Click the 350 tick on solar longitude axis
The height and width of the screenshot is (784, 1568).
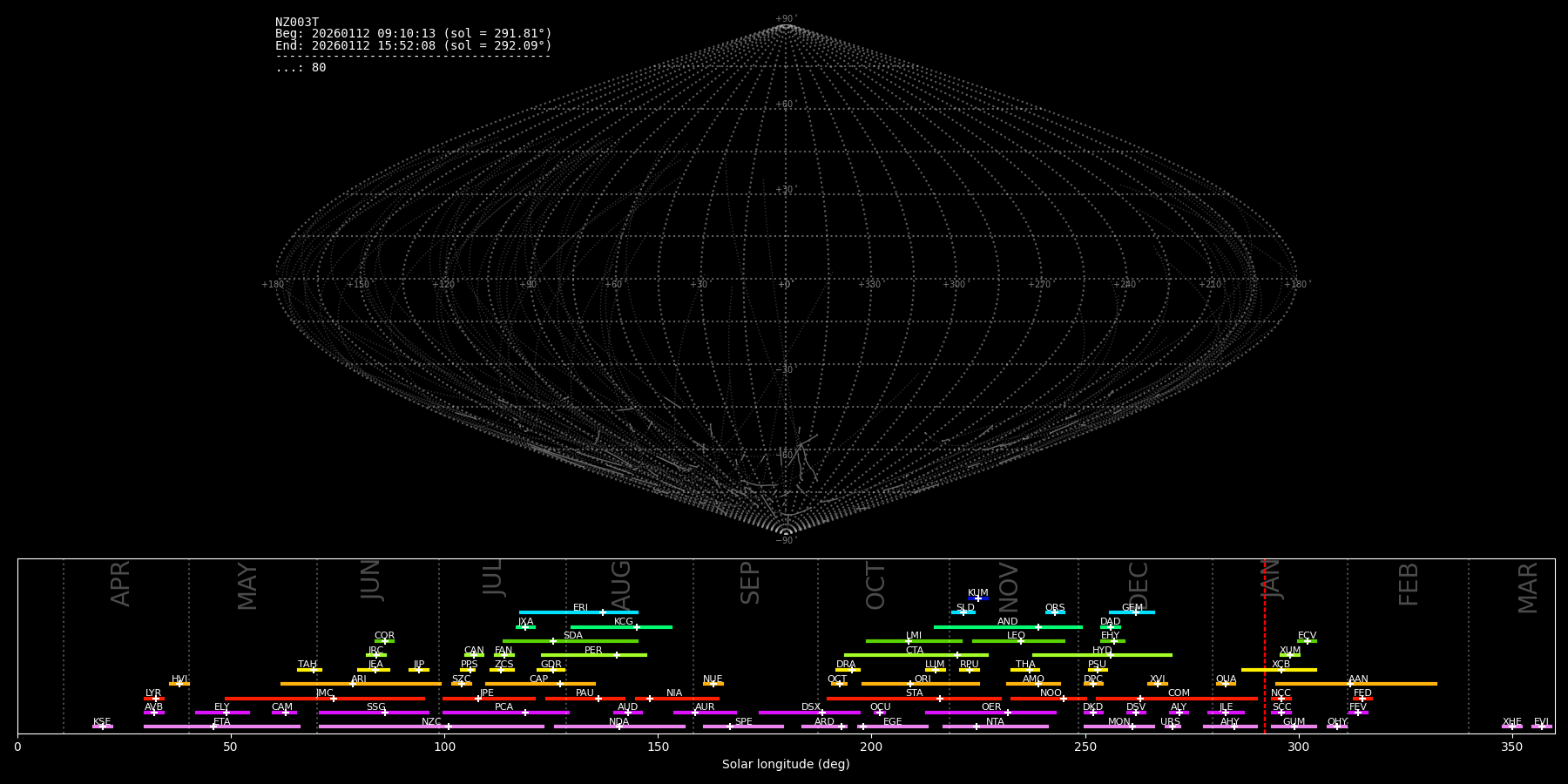1512,747
